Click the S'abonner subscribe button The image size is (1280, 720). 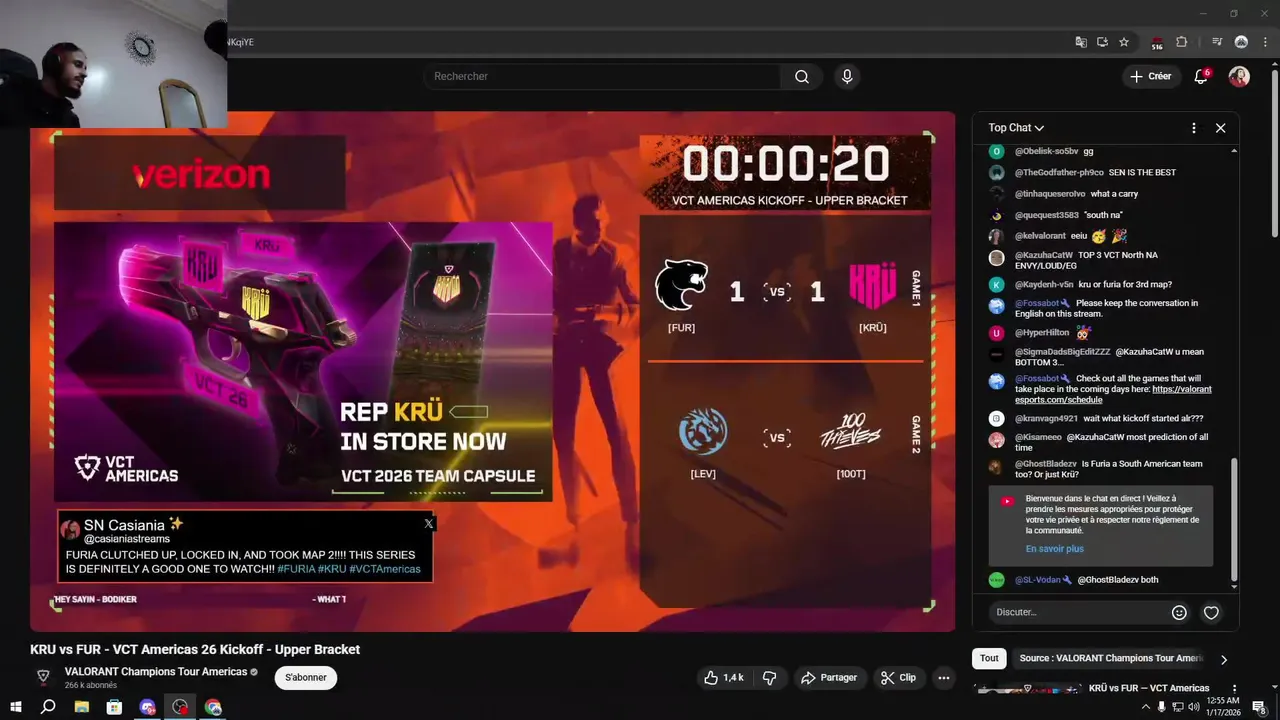coord(306,677)
